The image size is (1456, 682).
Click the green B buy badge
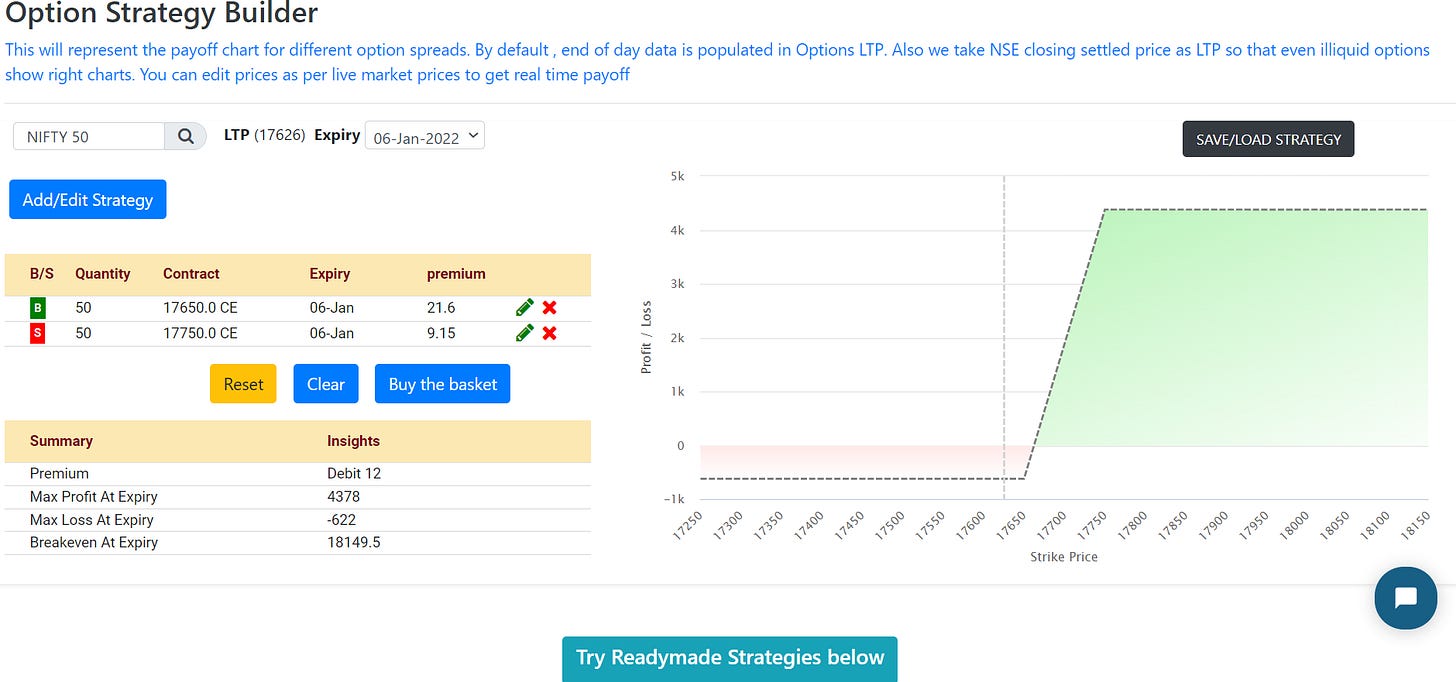(38, 308)
